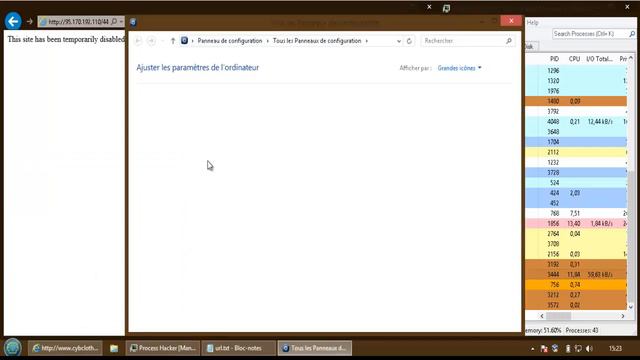Refresh the Control Panel view
640x360 pixels.
pyautogui.click(x=409, y=41)
